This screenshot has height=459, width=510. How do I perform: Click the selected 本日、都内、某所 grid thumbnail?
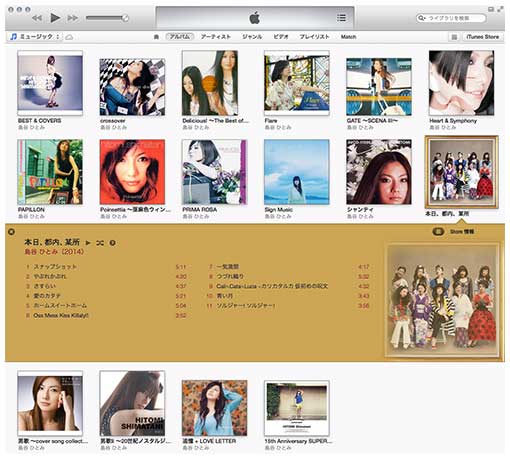click(461, 172)
